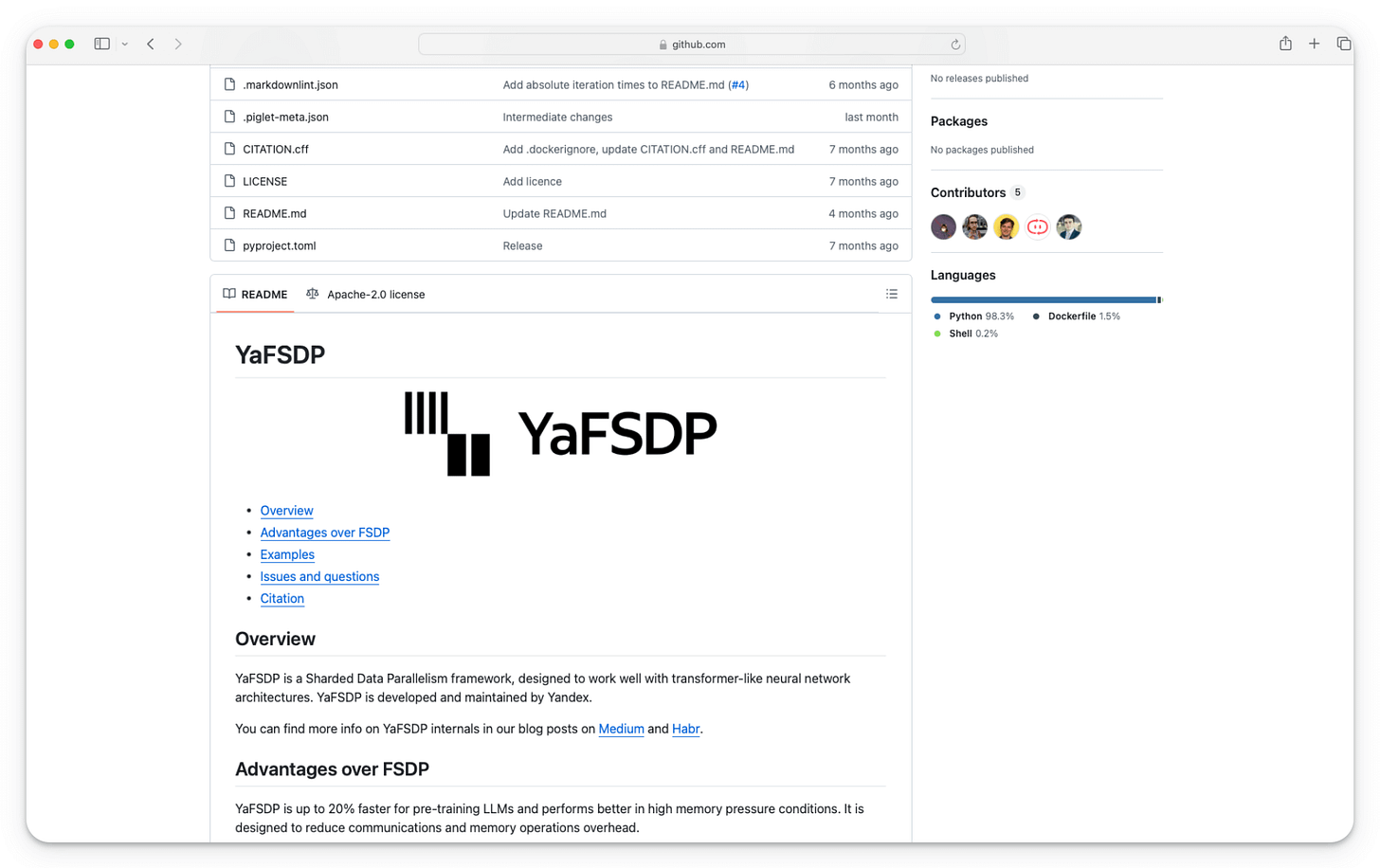
Task: Open second contributor avatar
Action: tap(974, 227)
